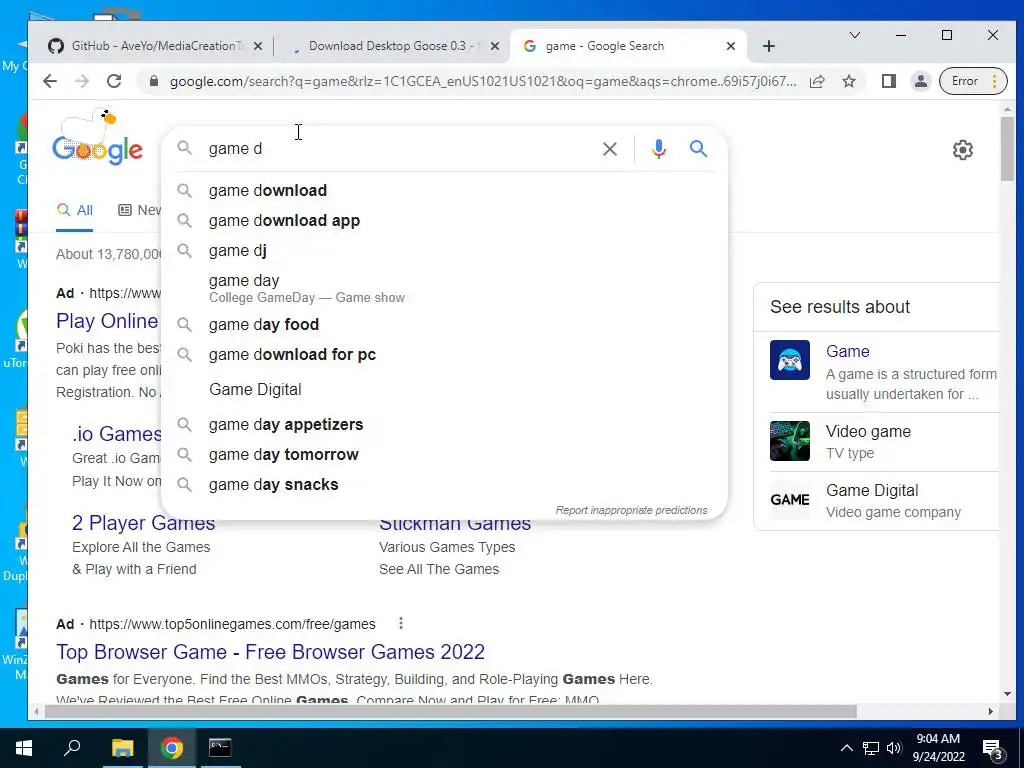Click the vertical page scrollbar thumb
Screen dimensions: 1024x768
[x=1006, y=149]
